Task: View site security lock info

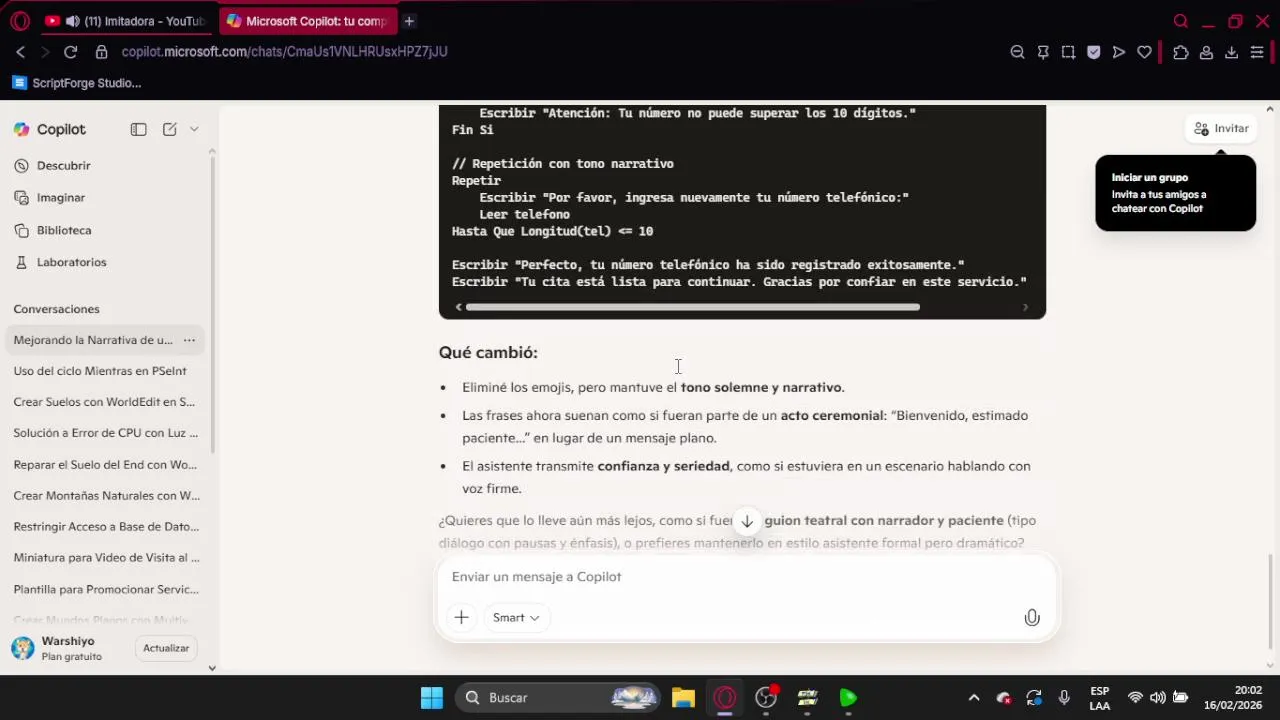Action: (x=101, y=52)
